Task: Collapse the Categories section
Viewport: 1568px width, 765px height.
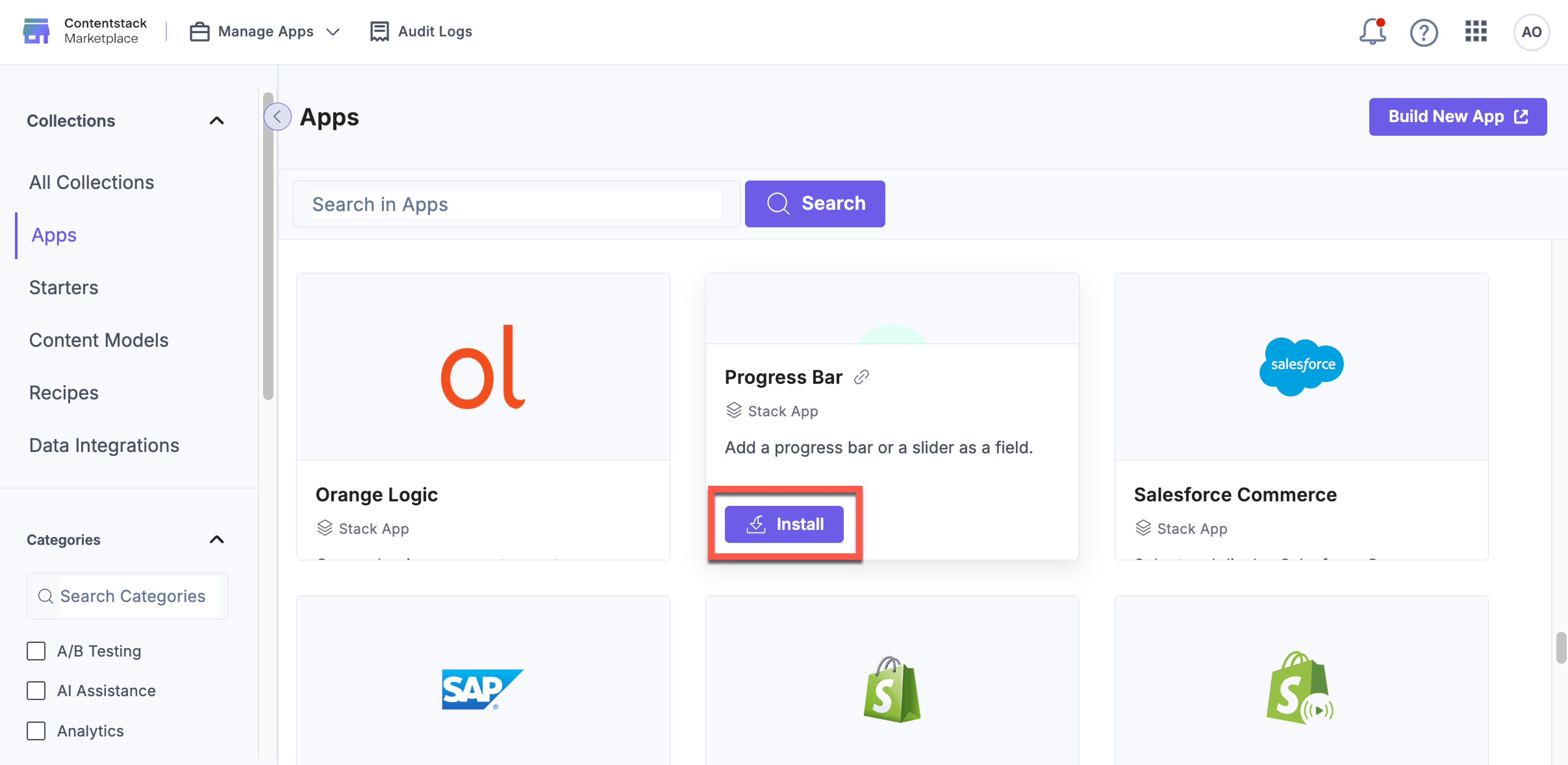Action: 217,540
